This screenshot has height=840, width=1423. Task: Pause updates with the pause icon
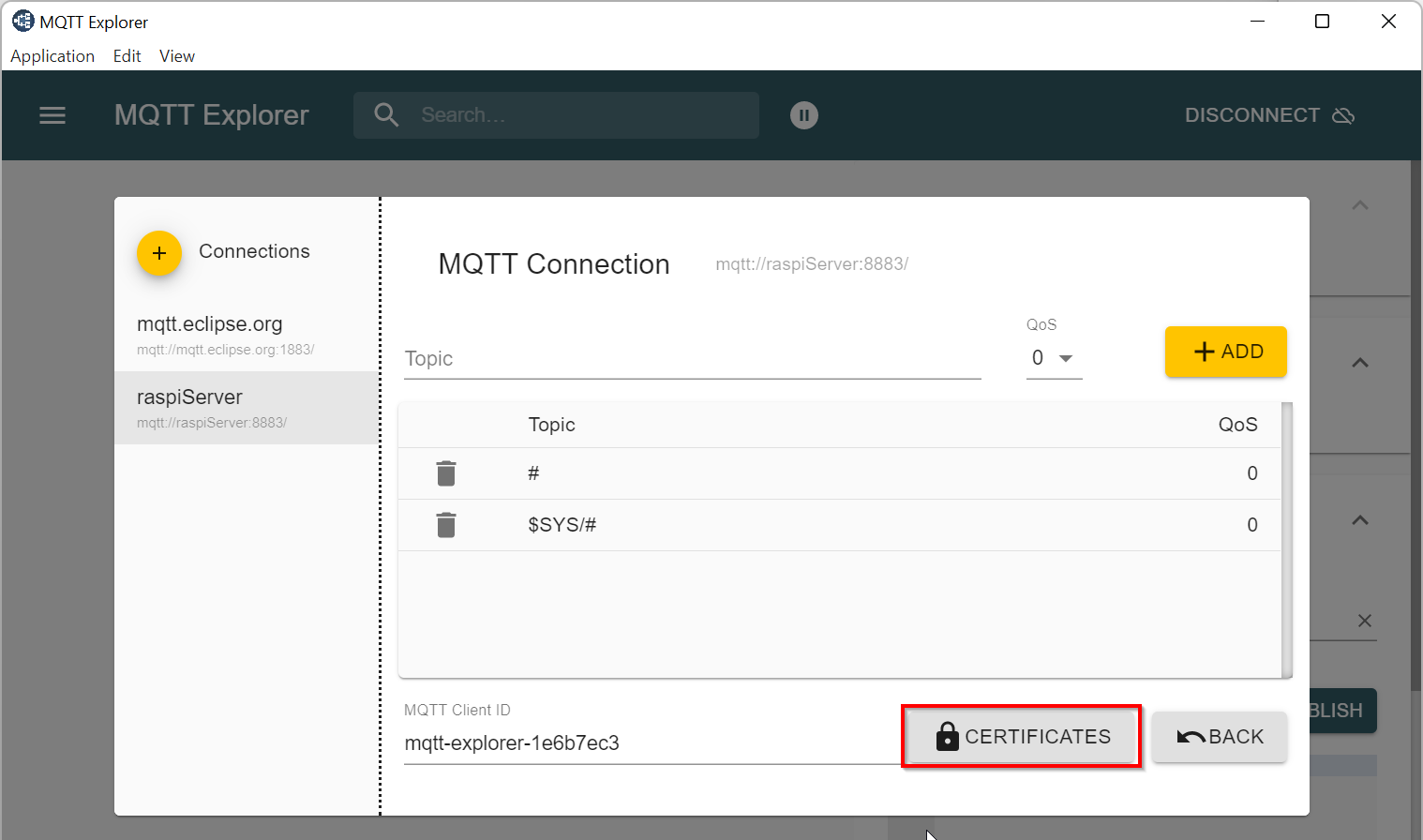[804, 115]
